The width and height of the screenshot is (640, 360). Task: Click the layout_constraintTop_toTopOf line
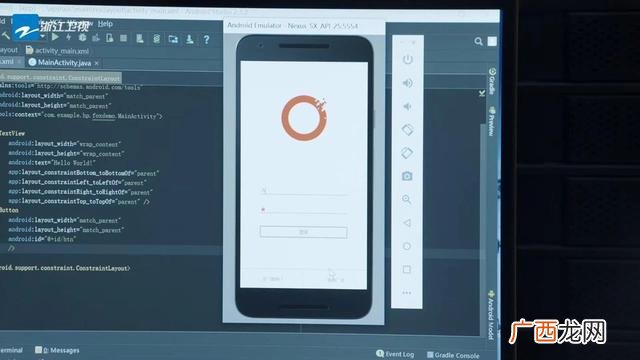point(79,201)
